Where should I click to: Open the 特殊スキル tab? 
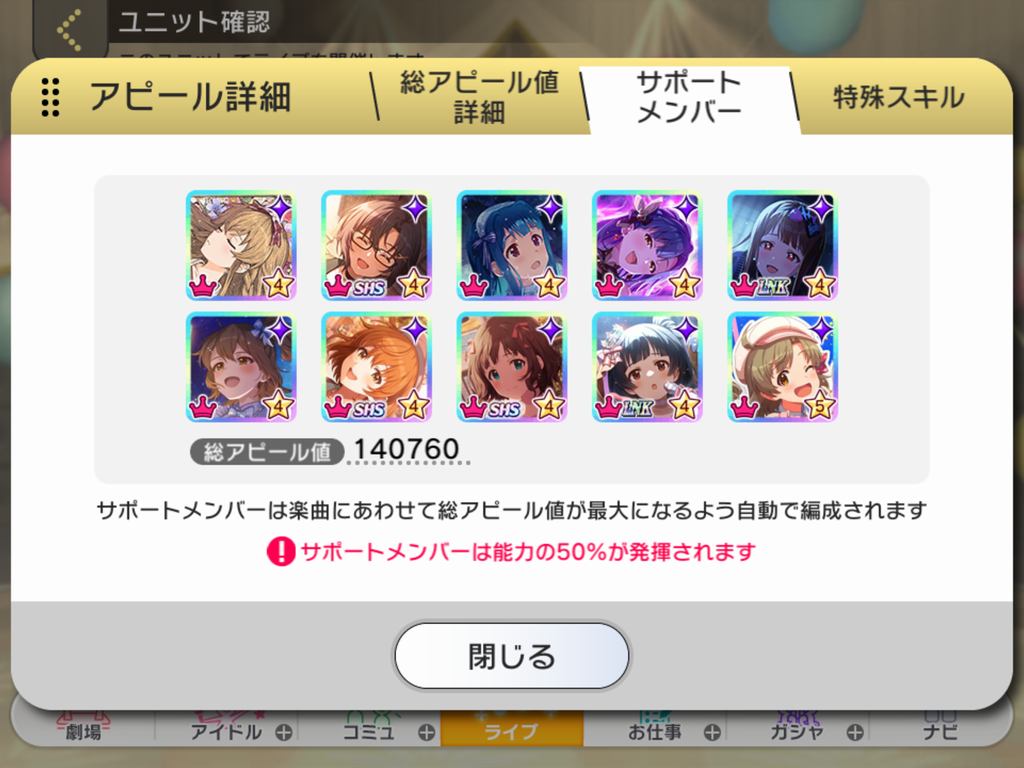(899, 98)
